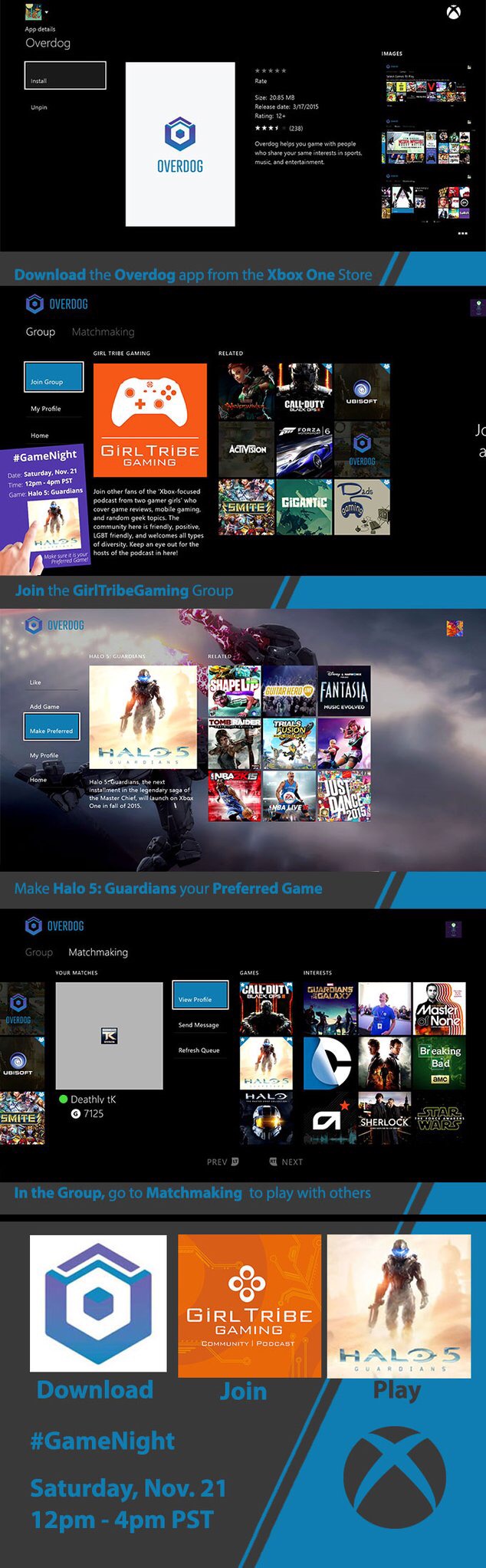Viewport: 486px width, 1568px height.
Task: Open the dropdown arrow beside the top-left avatar
Action: 46,12
